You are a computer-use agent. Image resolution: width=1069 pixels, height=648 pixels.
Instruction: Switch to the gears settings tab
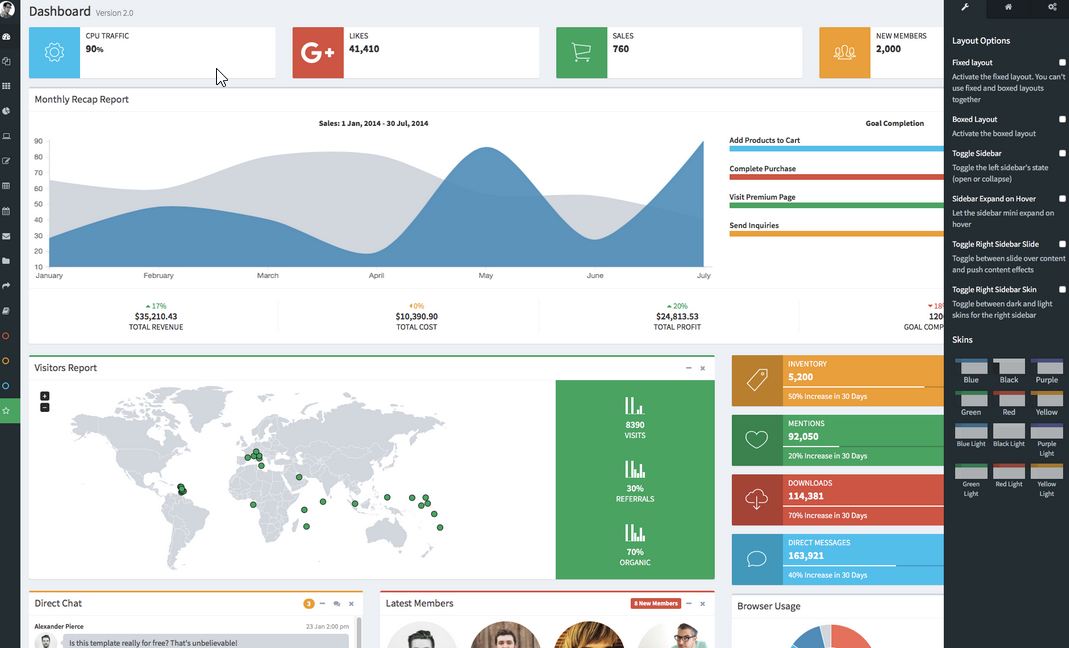pyautogui.click(x=1052, y=8)
